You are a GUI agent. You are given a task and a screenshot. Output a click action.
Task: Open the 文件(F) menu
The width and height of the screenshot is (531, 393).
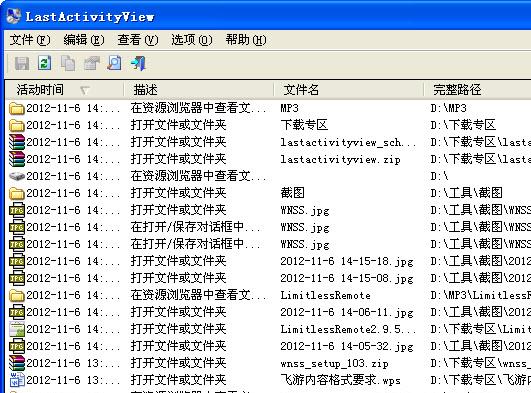coord(30,40)
